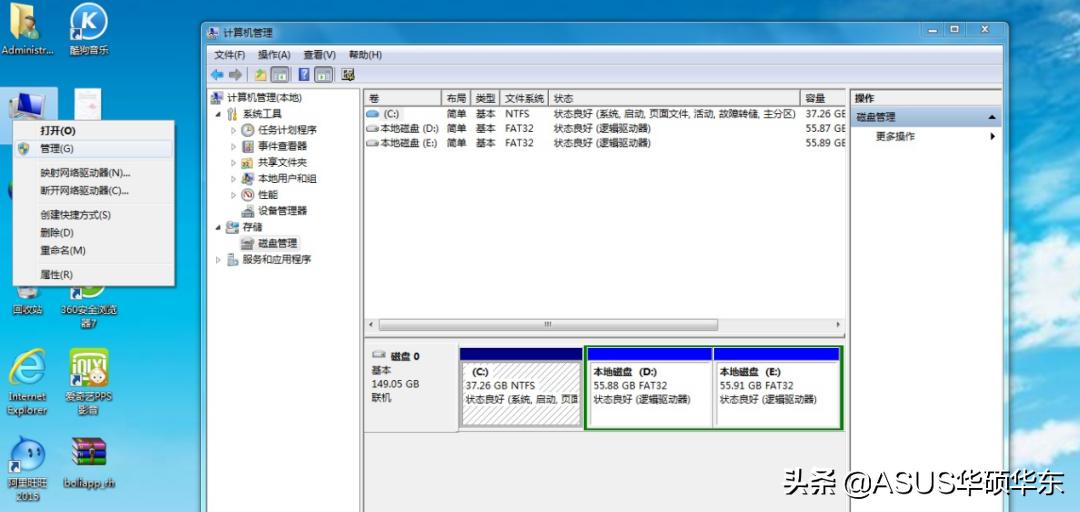Sort by the 容量 column header

pos(823,99)
